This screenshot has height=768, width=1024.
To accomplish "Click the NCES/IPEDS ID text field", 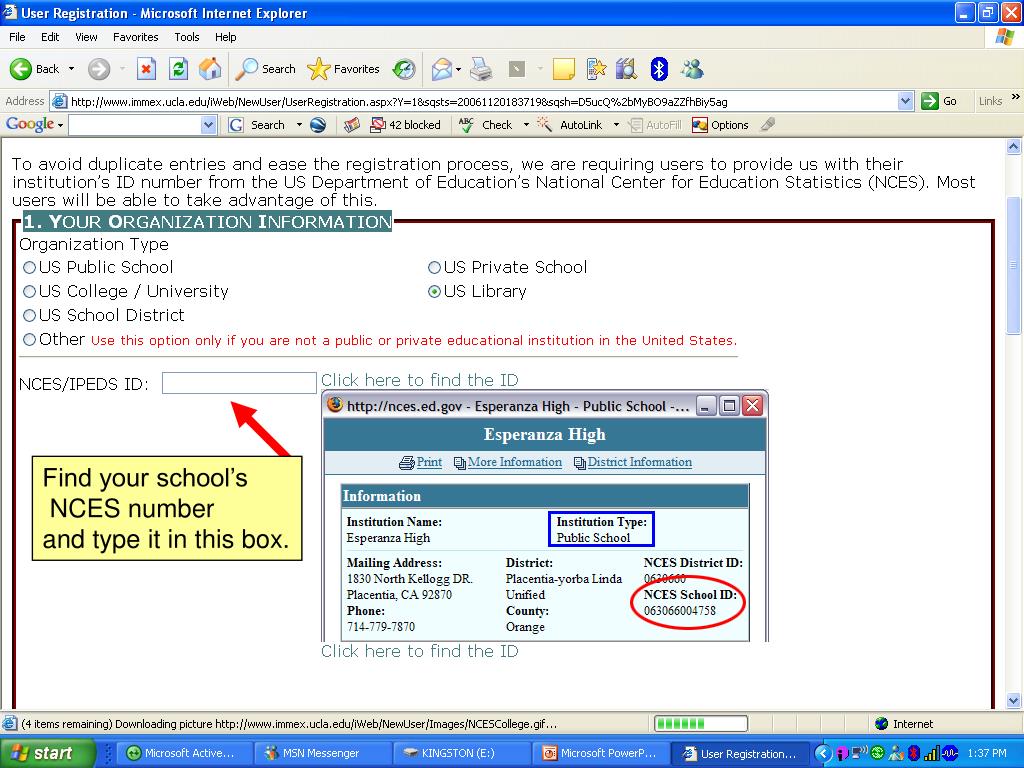I will pos(239,383).
